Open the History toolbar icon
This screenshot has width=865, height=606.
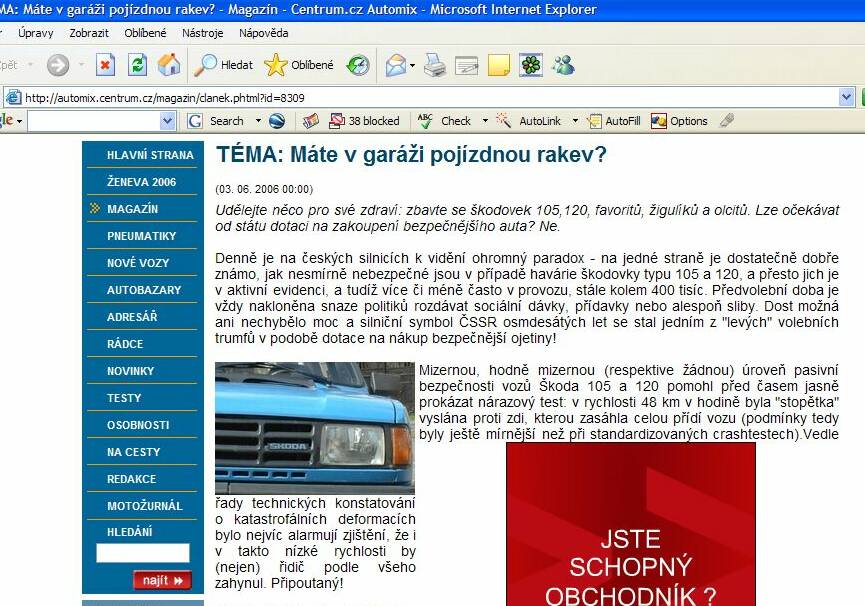click(357, 65)
